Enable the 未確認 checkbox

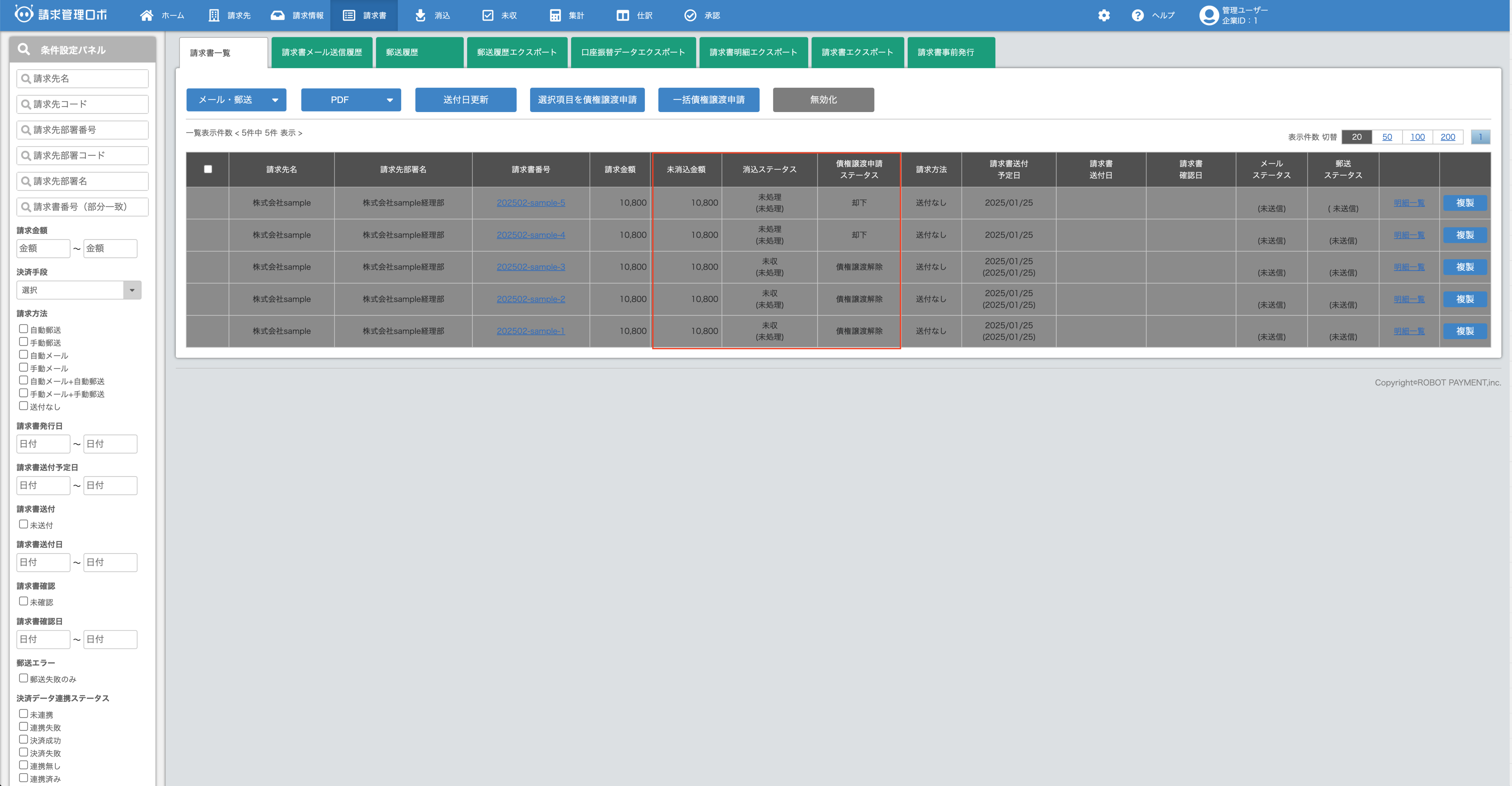24,601
